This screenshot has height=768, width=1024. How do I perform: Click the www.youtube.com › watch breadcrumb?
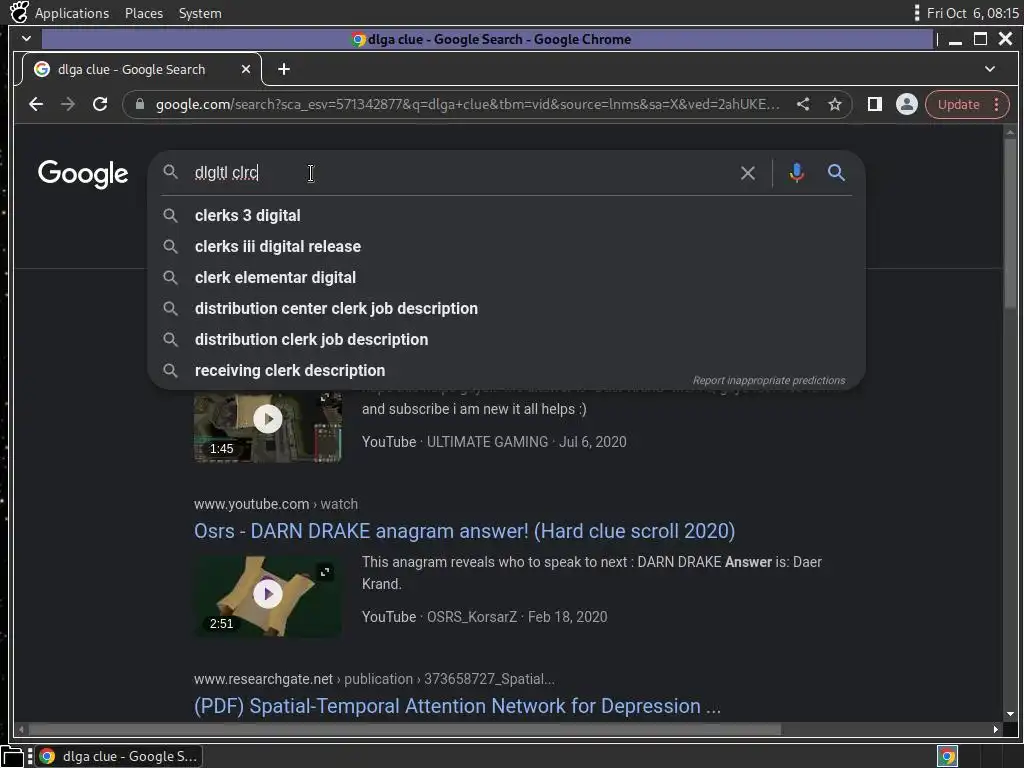(x=276, y=504)
